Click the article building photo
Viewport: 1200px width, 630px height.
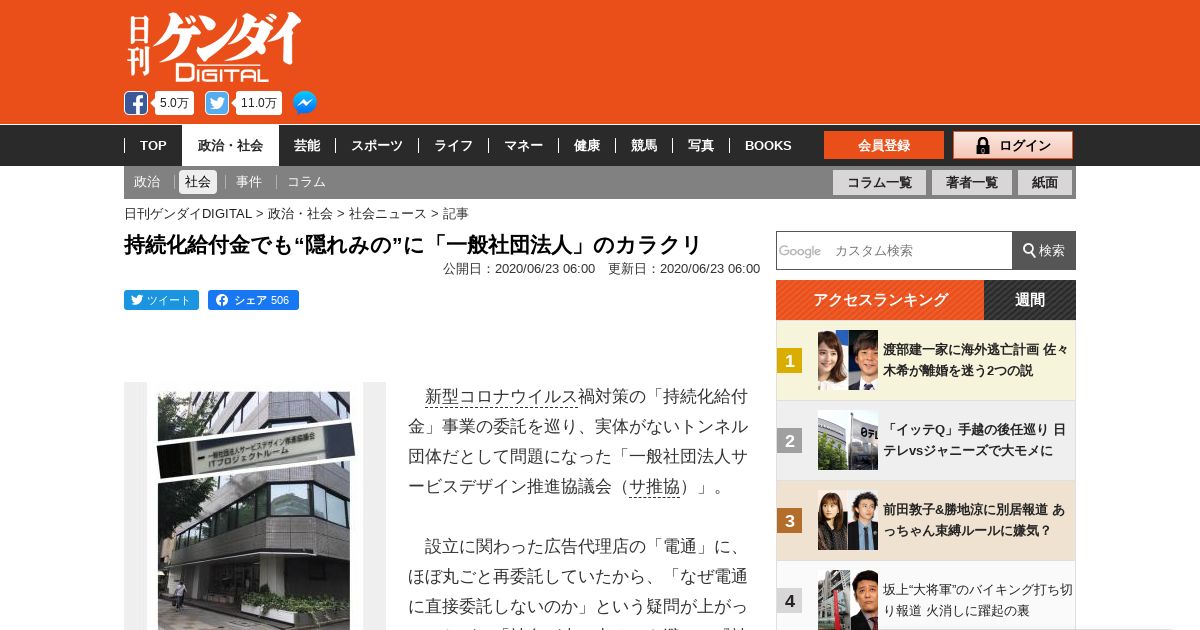pyautogui.click(x=255, y=506)
